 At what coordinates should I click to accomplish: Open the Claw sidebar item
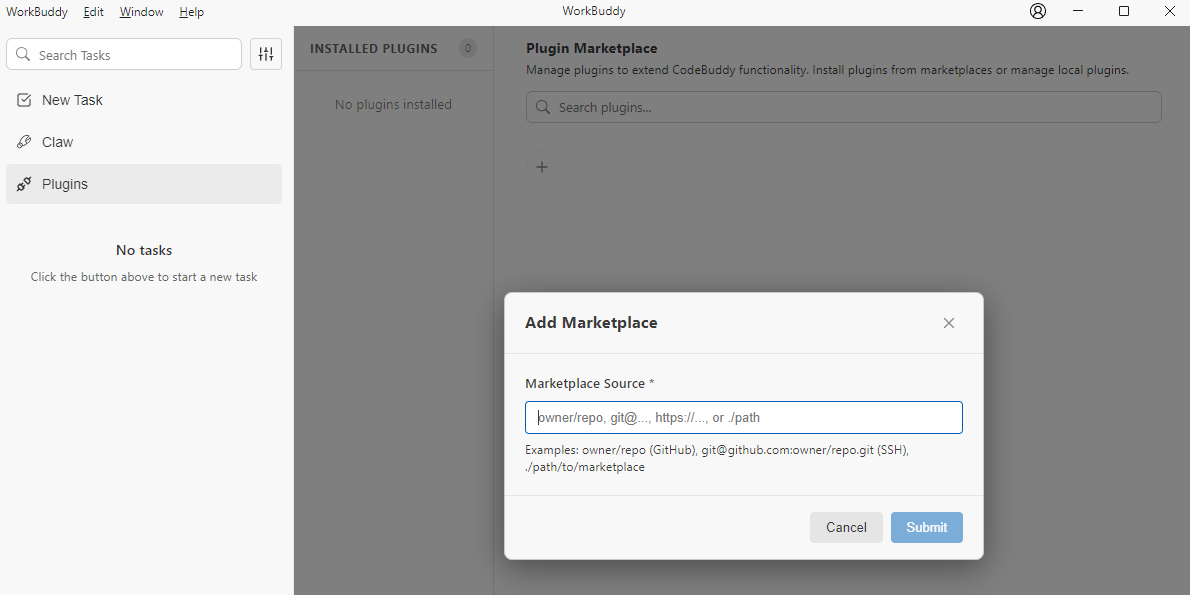(58, 142)
